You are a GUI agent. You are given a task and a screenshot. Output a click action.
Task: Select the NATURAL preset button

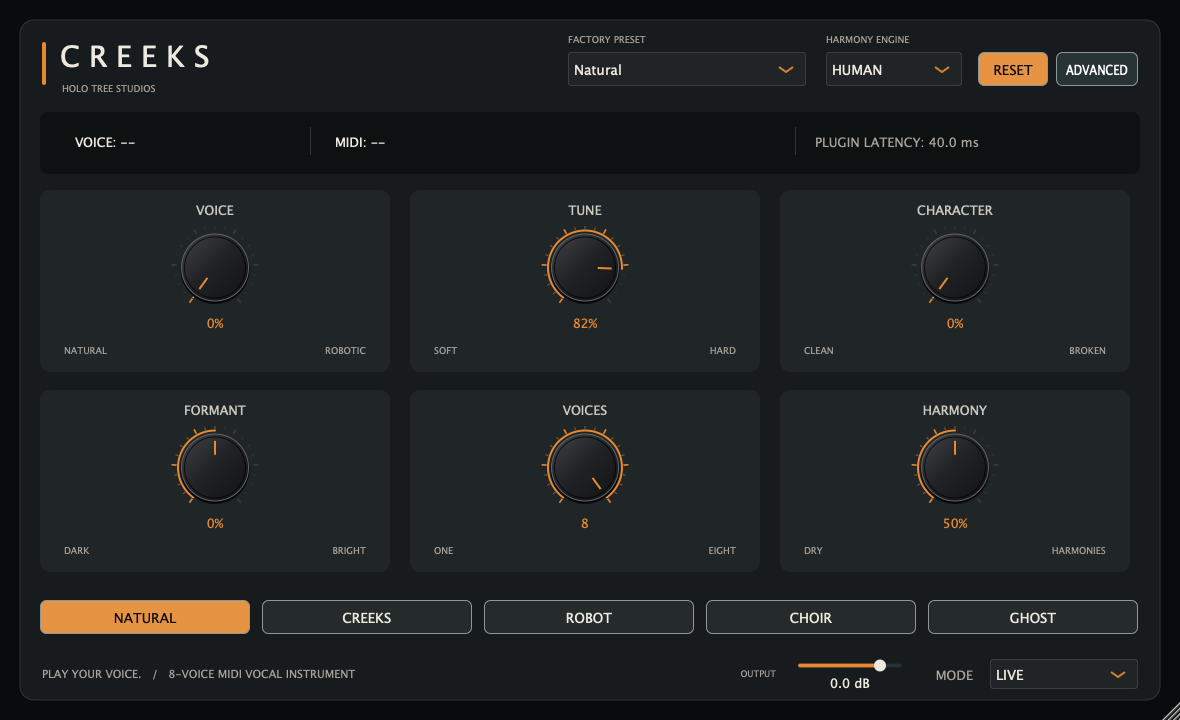pos(144,617)
